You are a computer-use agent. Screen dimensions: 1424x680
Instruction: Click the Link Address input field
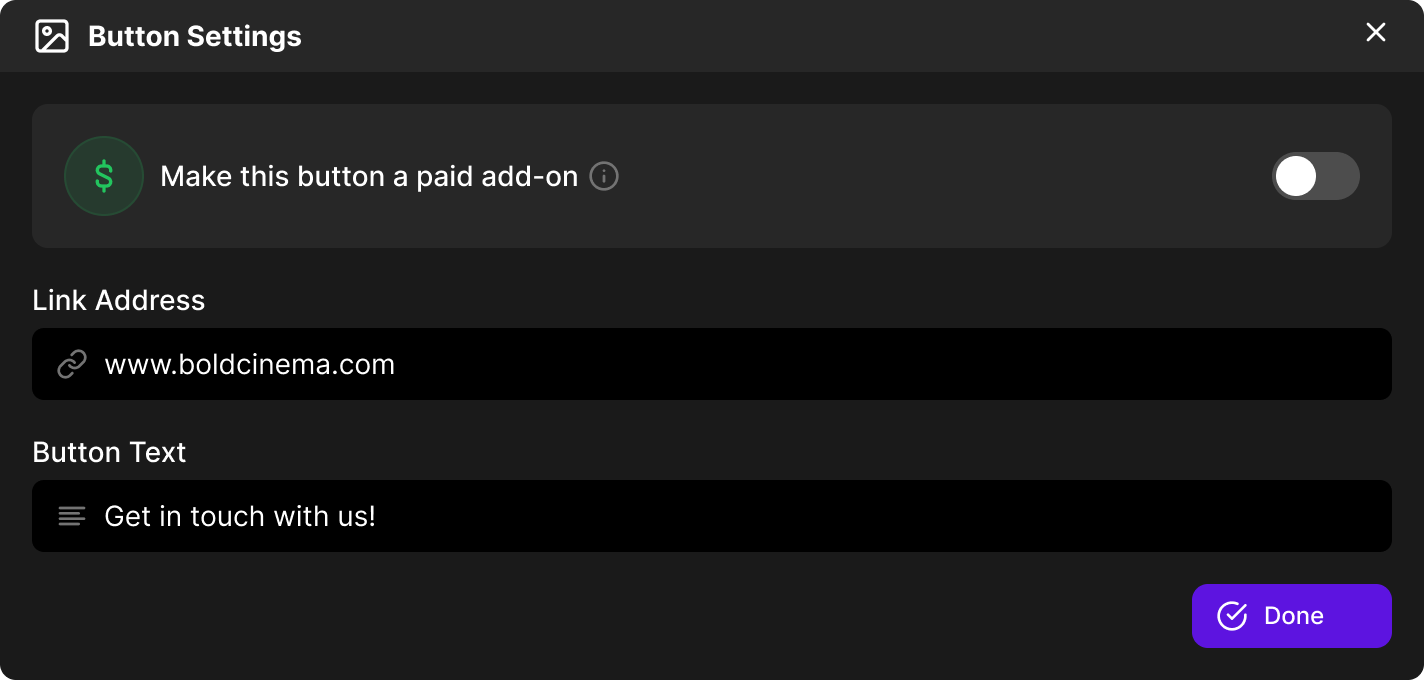[712, 364]
